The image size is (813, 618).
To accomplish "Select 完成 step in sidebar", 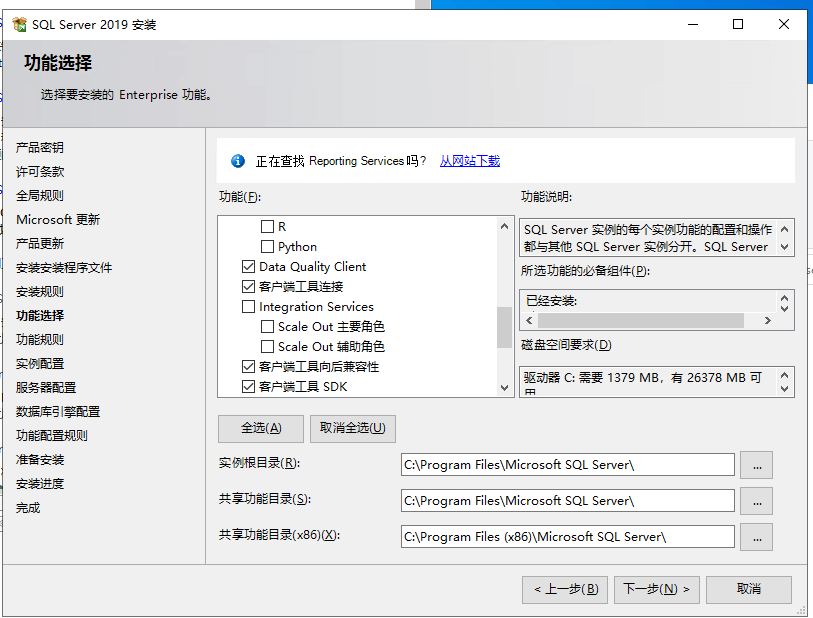I will 28,508.
